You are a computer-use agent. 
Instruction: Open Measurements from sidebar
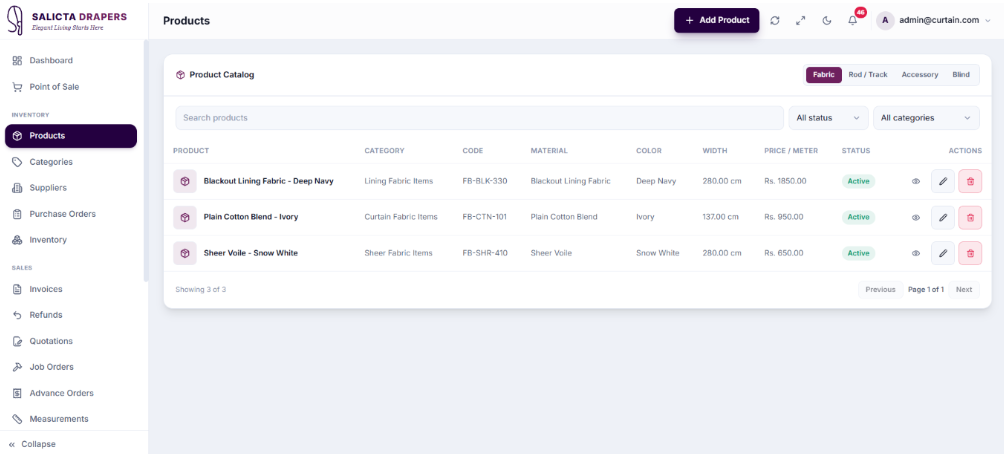[71, 419]
